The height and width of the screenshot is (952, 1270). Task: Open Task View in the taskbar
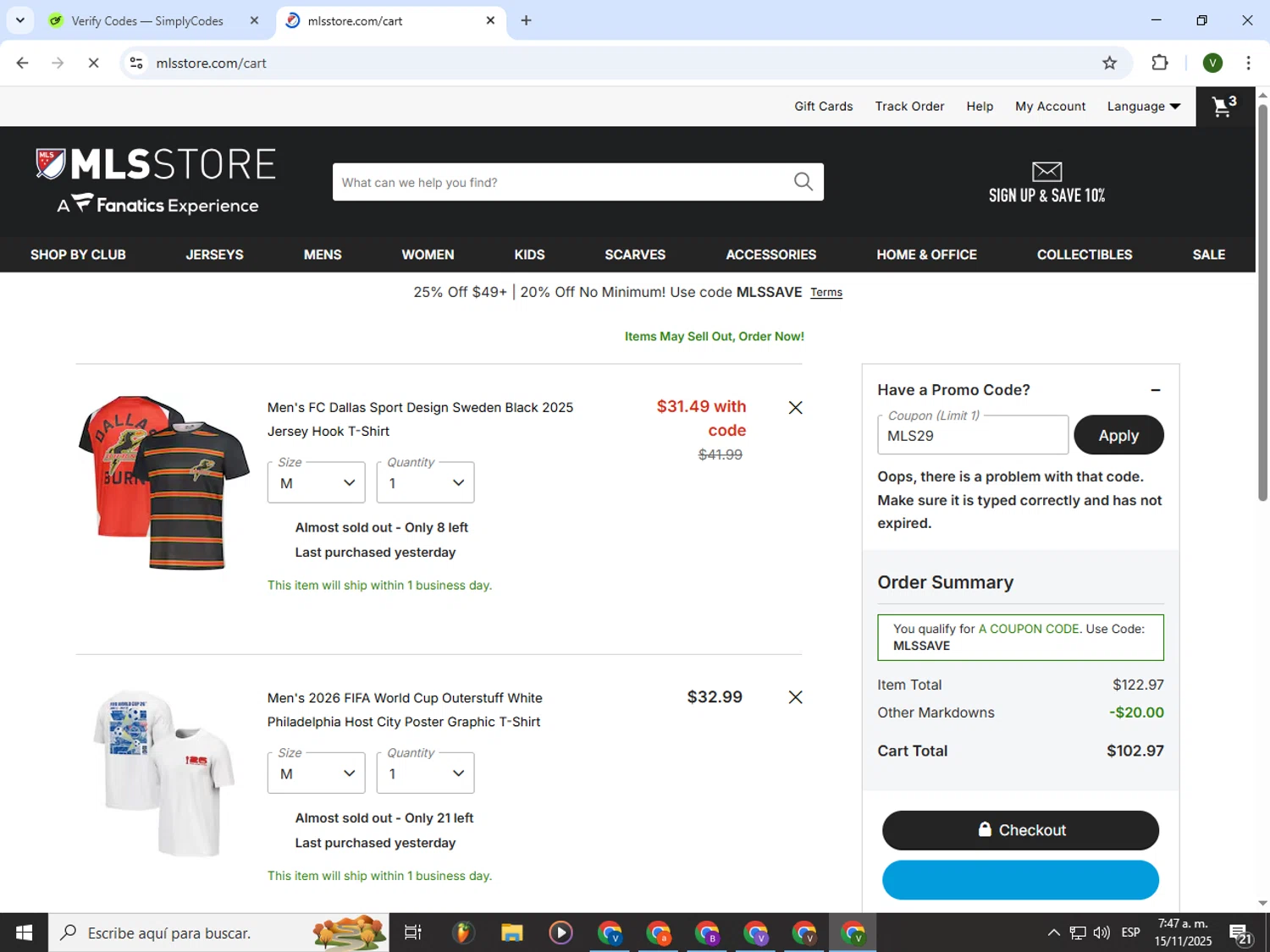tap(412, 933)
